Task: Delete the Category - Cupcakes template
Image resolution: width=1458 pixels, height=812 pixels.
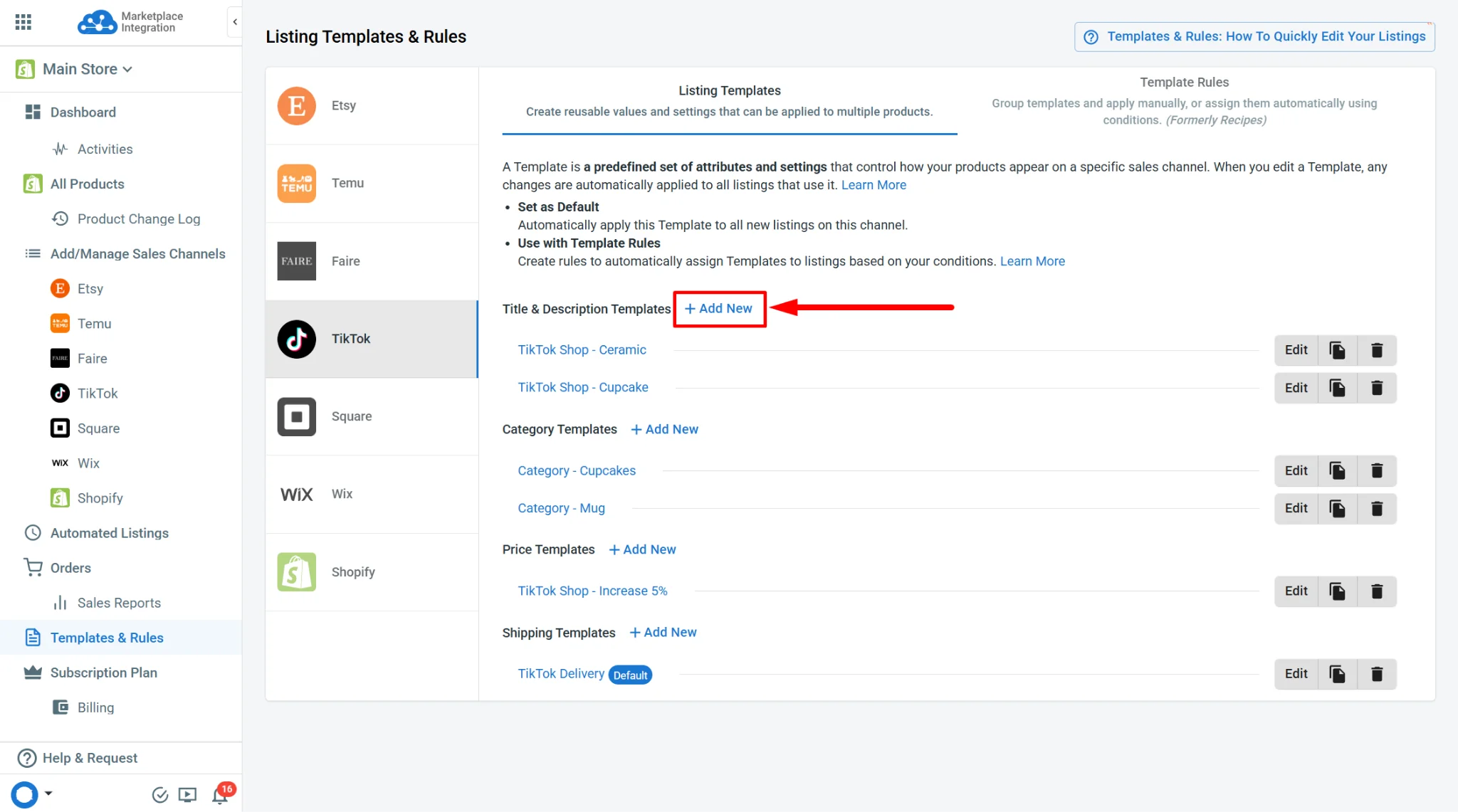Action: (1377, 471)
